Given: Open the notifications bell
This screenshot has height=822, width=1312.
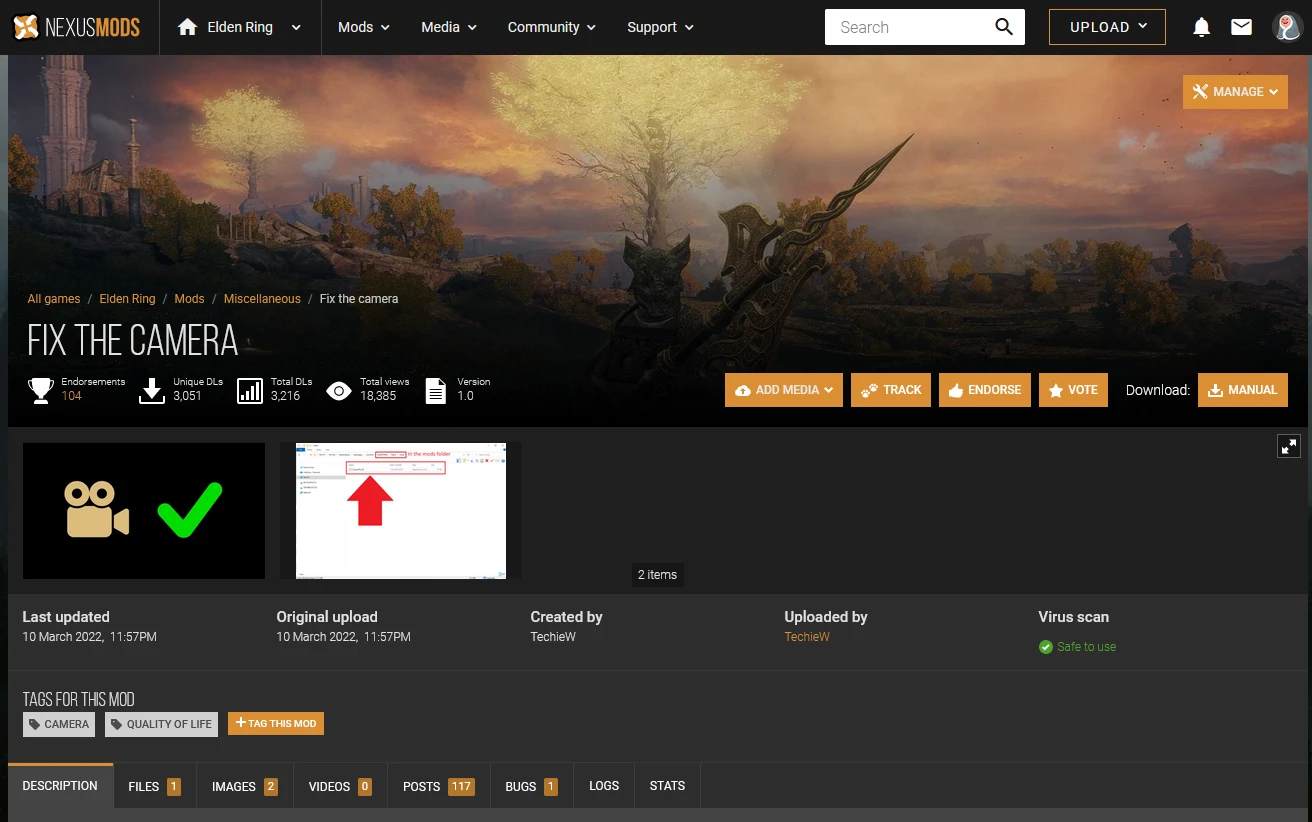Looking at the screenshot, I should coord(1202,27).
